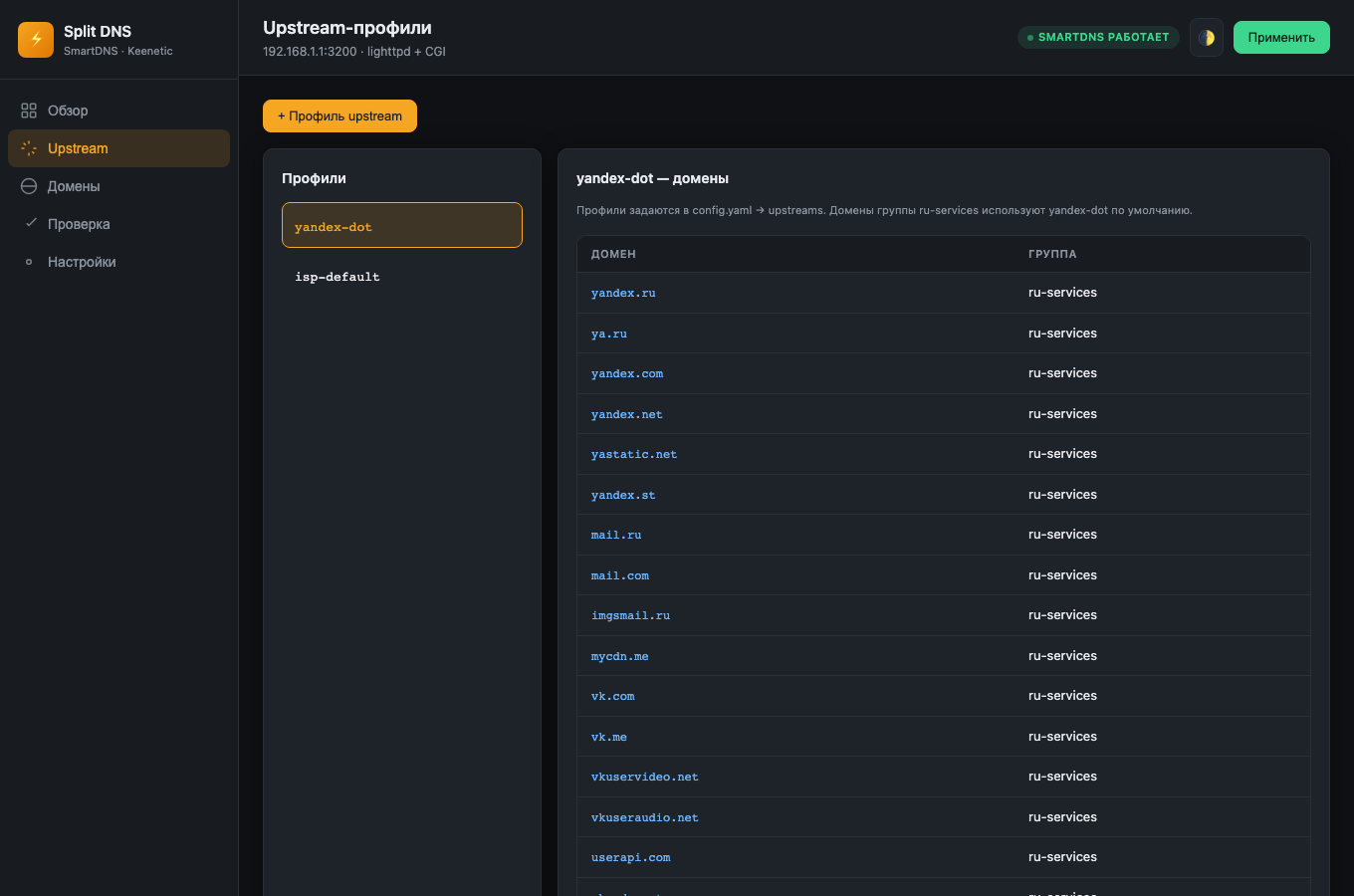Click the 192.168.1.1:3200 address subtitle
Screen dimensions: 1354x896
click(x=354, y=52)
